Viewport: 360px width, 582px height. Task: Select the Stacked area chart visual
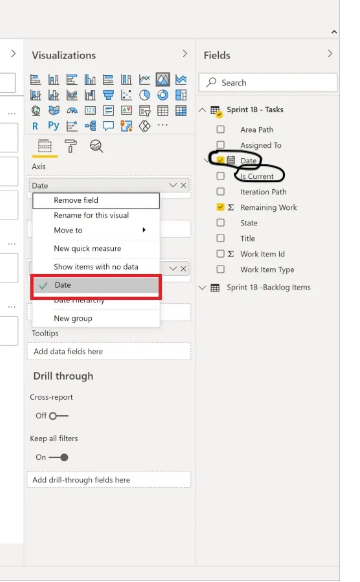click(x=181, y=79)
